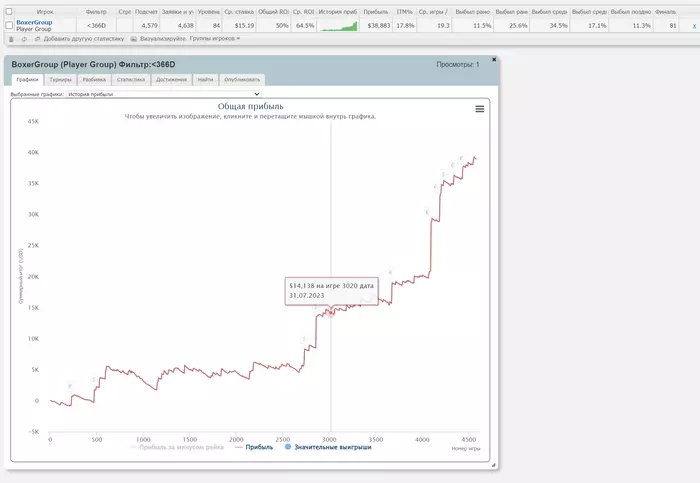Select the Найти tab
Viewport: 700px width, 483px height.
click(205, 79)
